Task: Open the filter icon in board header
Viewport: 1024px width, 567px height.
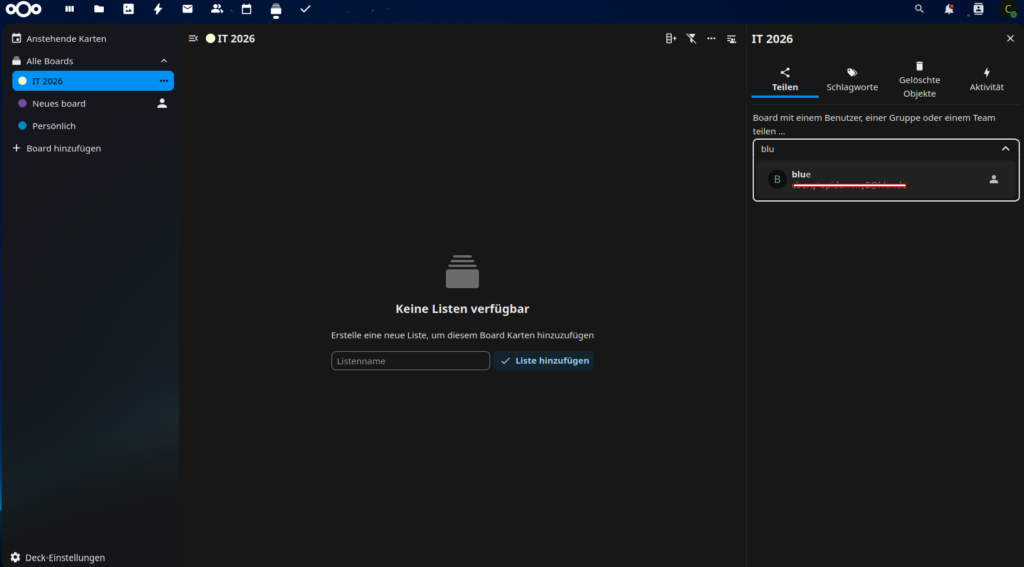Action: 691,38
